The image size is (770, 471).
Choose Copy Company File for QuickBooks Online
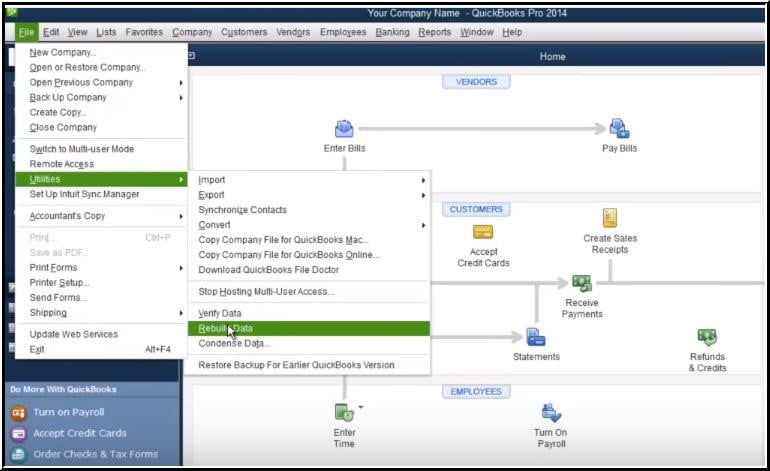(309, 255)
